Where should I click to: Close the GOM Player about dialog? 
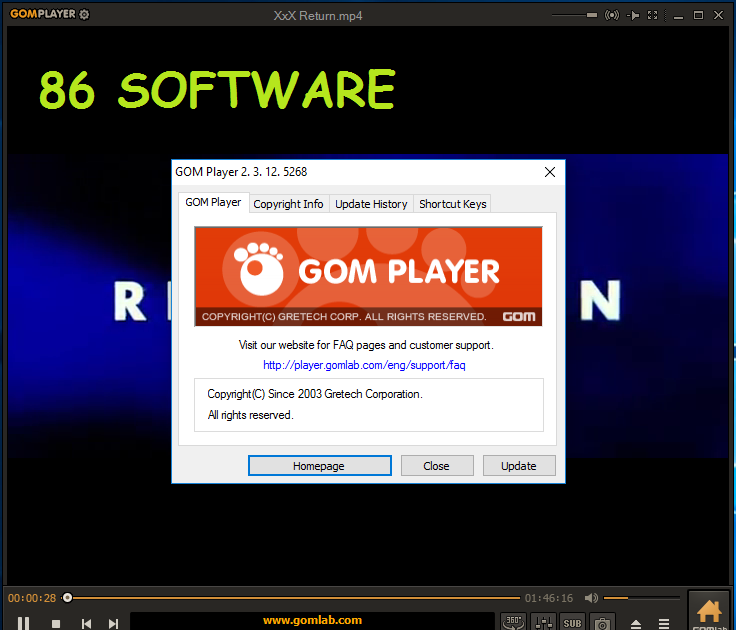(550, 172)
